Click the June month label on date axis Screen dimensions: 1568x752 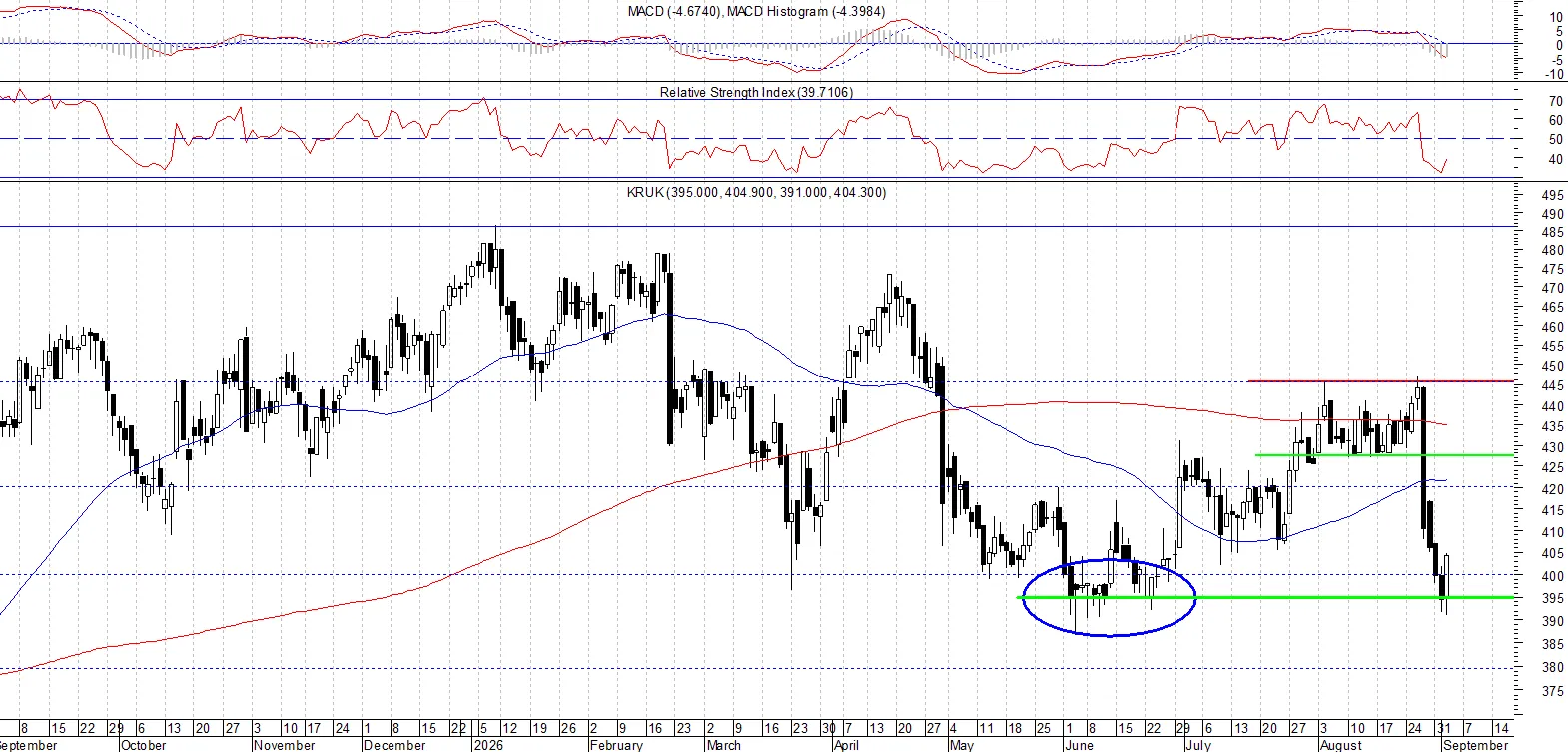[1079, 745]
